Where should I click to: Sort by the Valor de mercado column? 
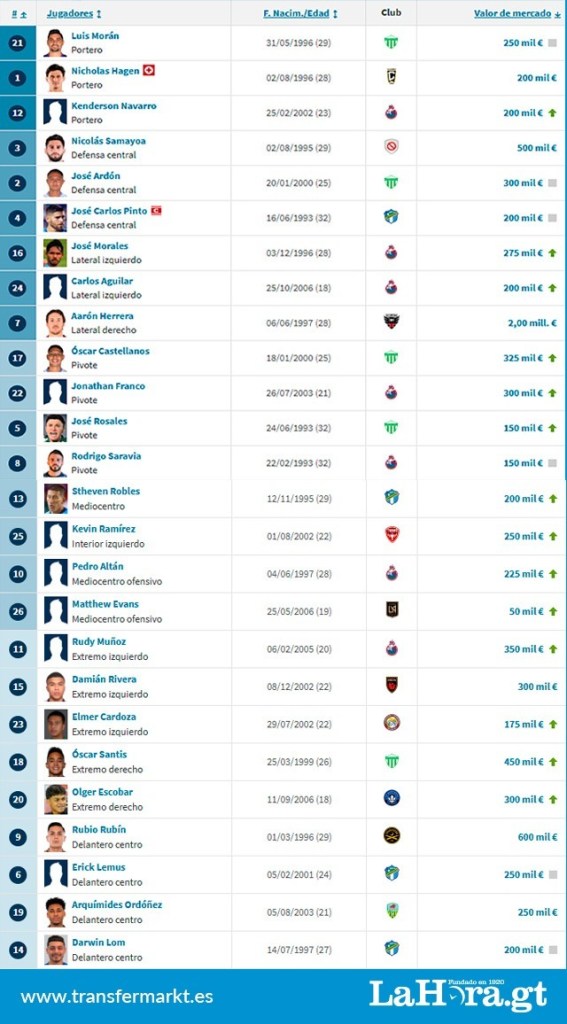517,13
